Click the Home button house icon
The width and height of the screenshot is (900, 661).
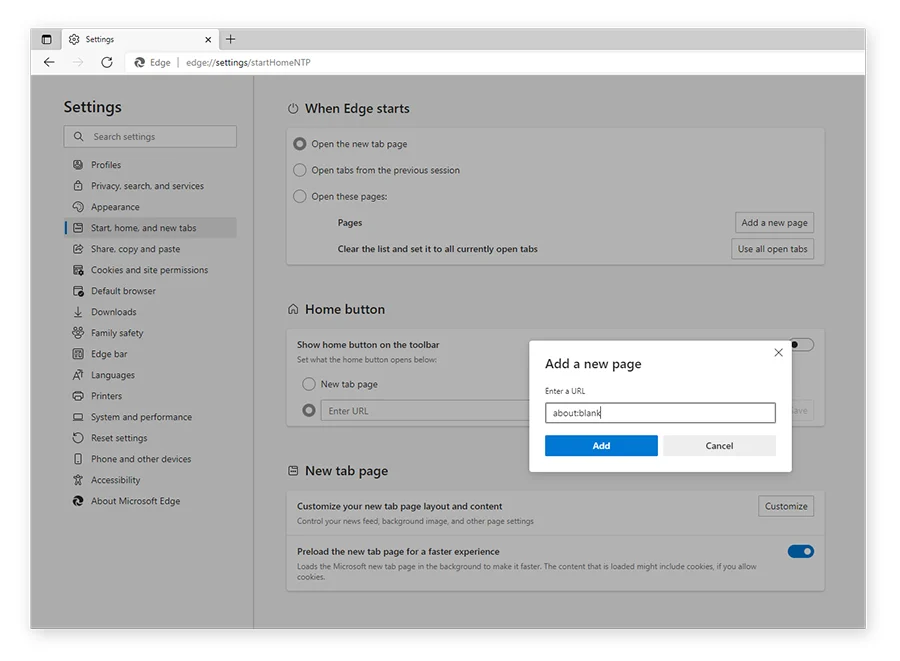point(293,309)
